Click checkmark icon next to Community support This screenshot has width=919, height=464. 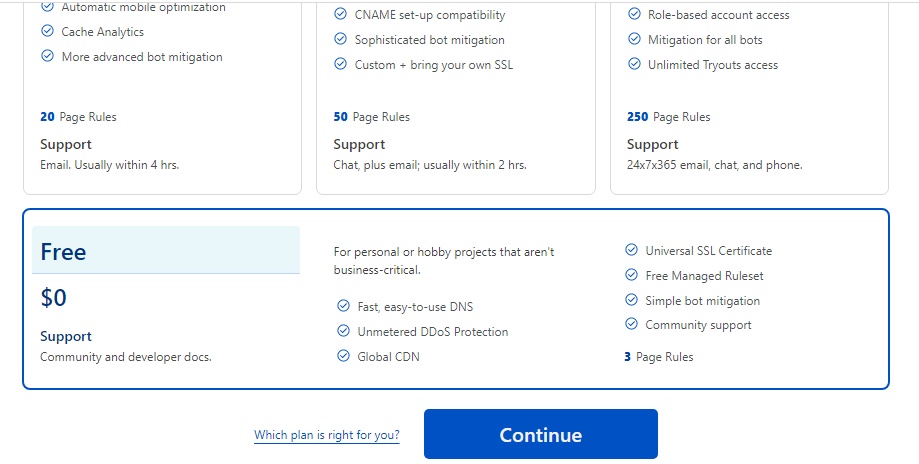pos(631,324)
